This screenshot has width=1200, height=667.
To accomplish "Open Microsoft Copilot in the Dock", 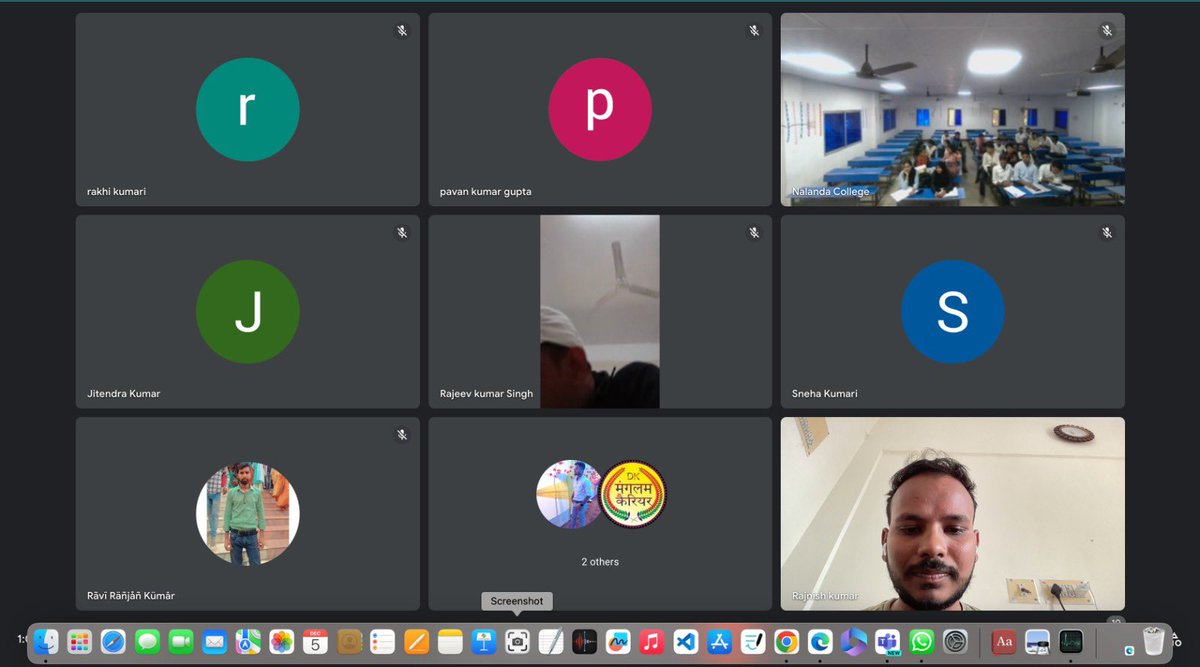I will pos(853,641).
